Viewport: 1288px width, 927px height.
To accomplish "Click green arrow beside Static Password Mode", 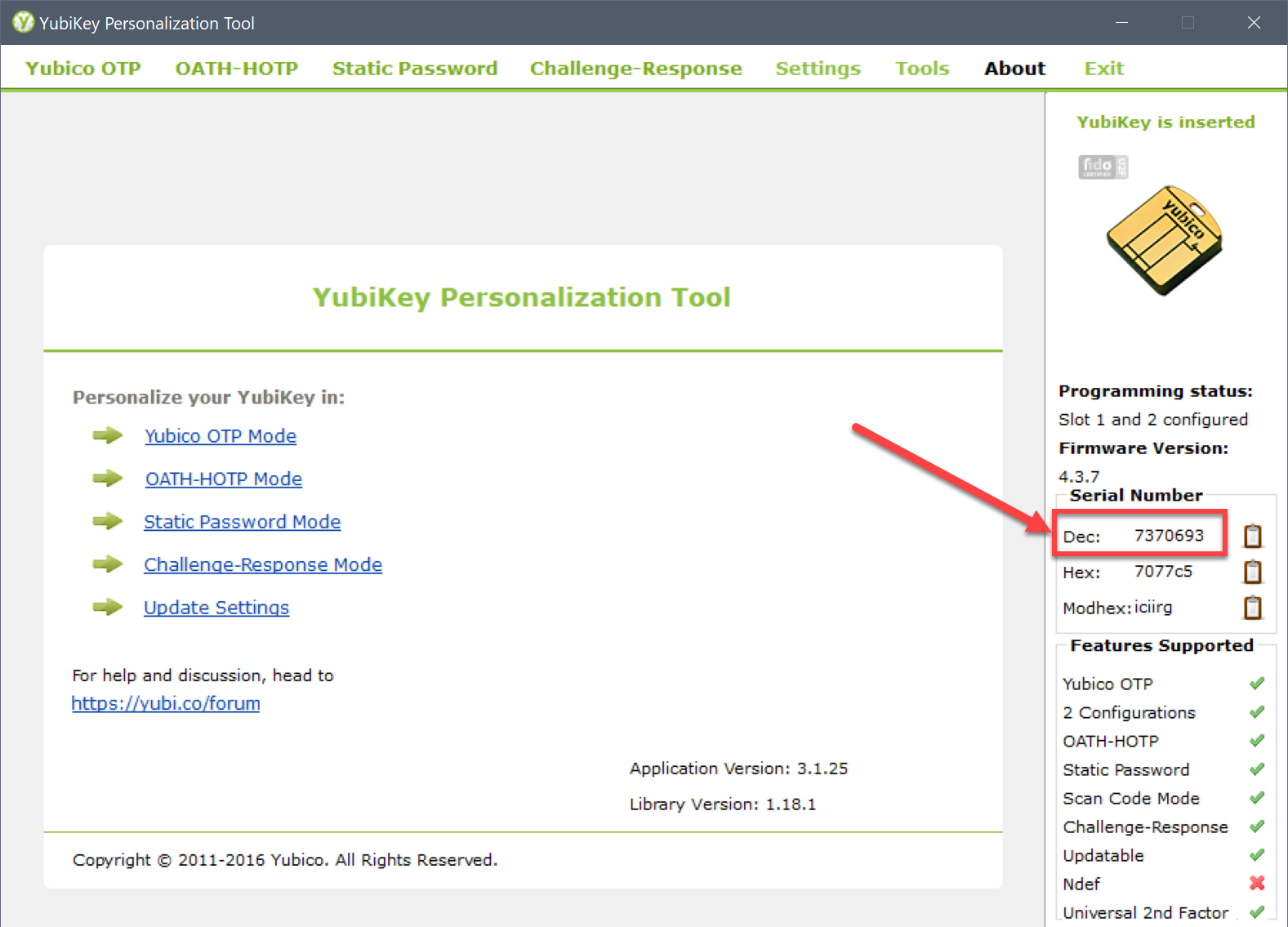I will pos(108,522).
